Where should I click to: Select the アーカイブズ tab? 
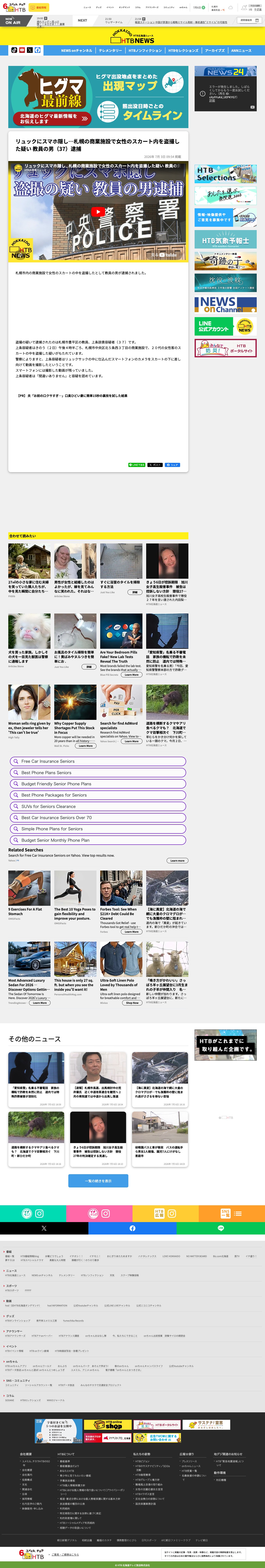click(214, 51)
